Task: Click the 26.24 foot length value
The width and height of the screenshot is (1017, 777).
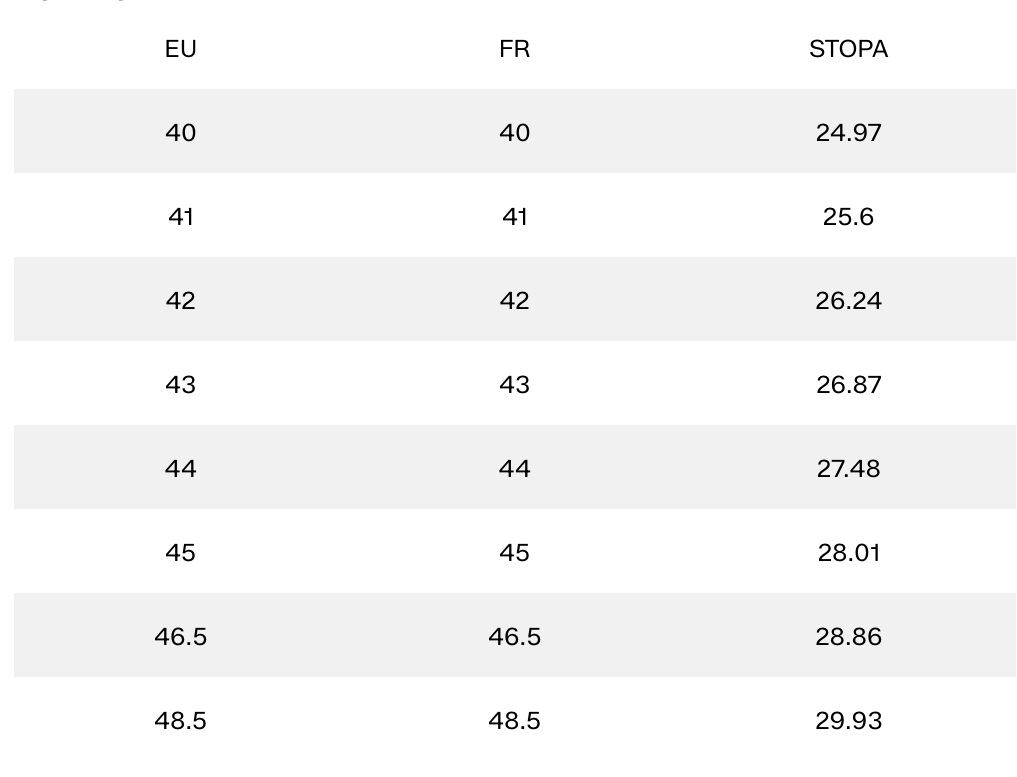Action: point(848,300)
